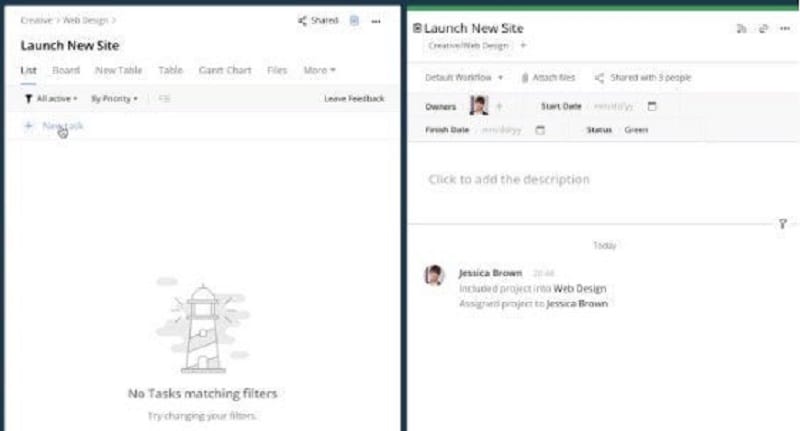Open the Default Workflow dropdown

pos(464,78)
